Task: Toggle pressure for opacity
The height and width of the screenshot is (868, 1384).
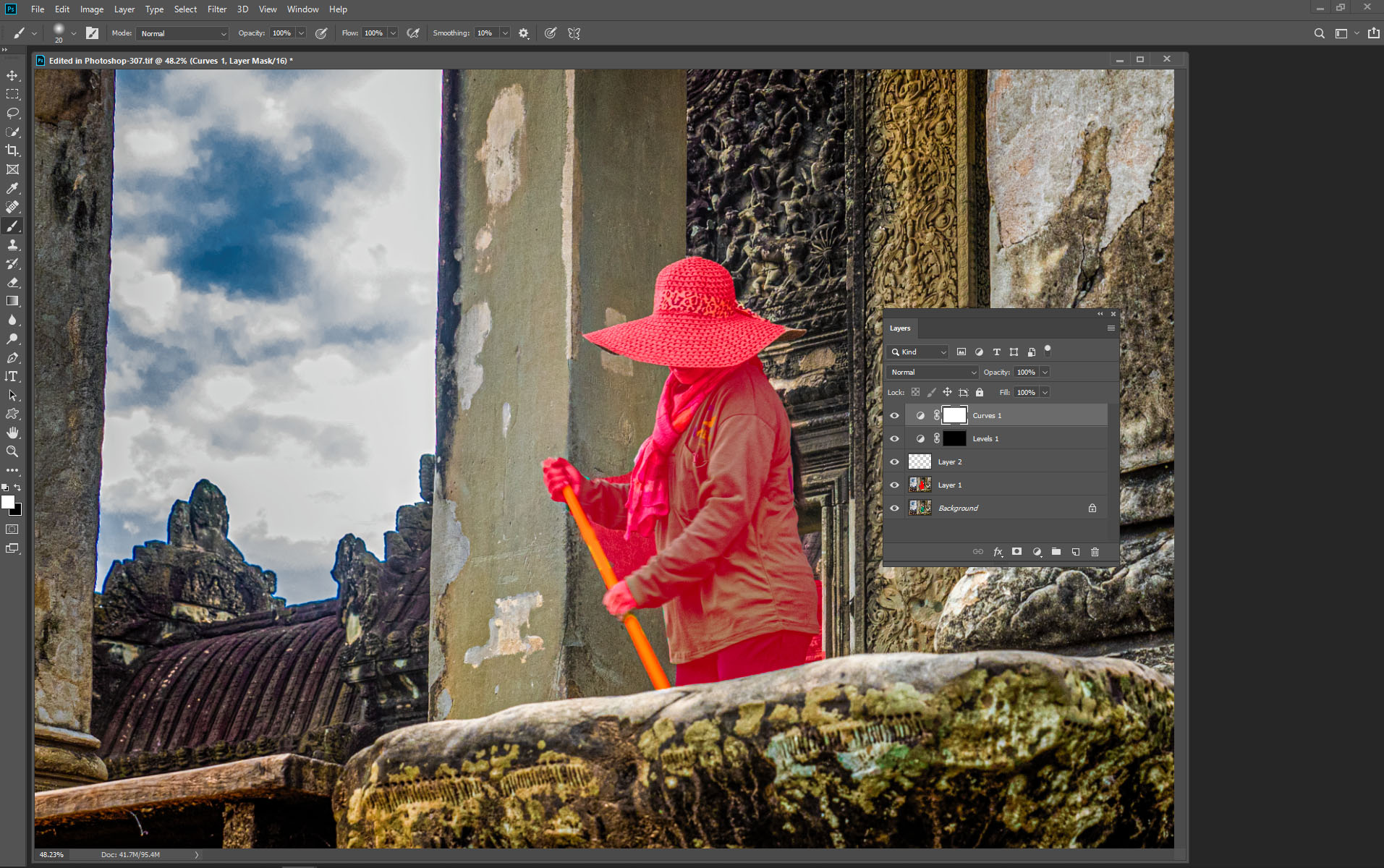Action: 321,33
